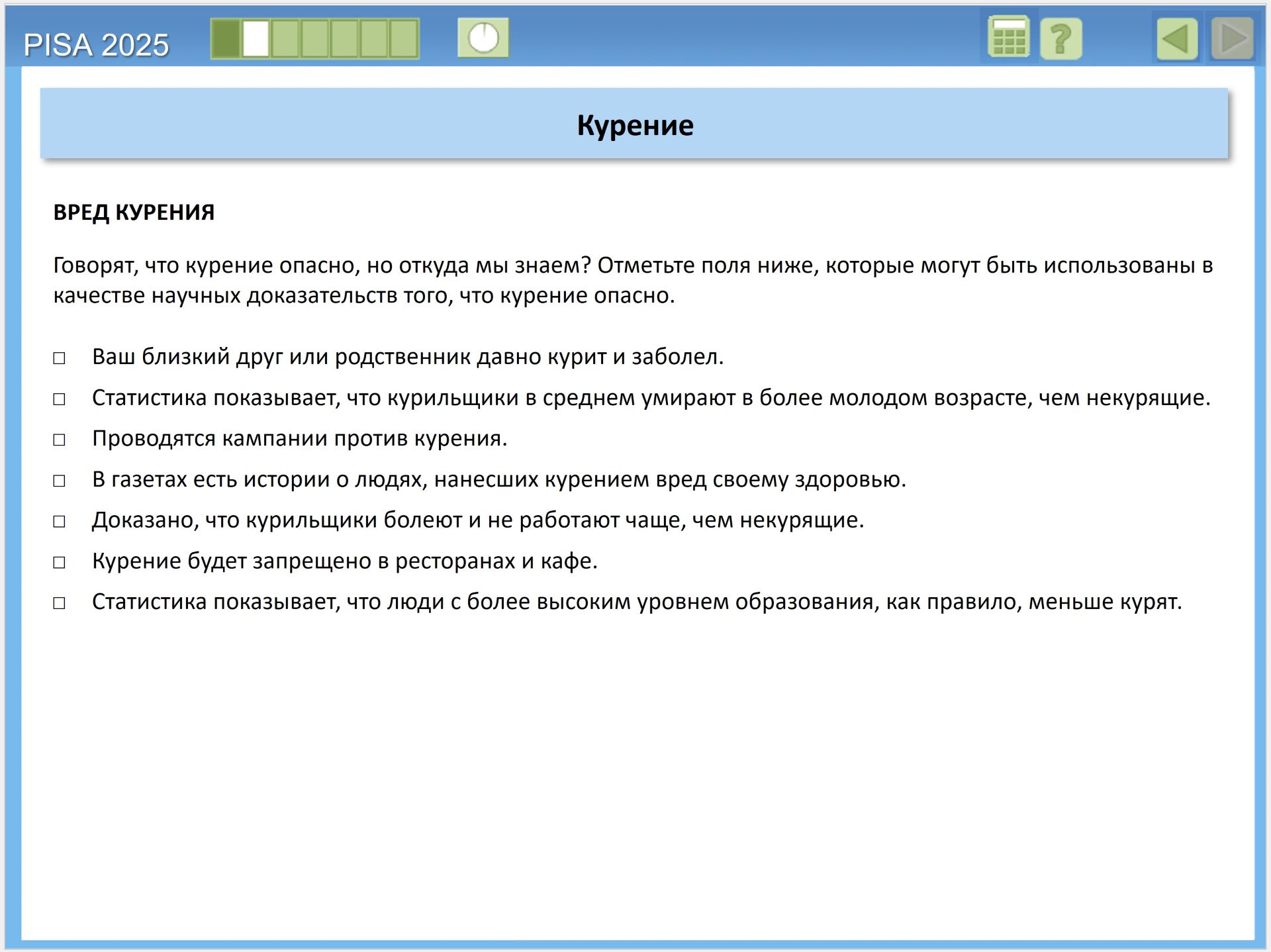The height and width of the screenshot is (952, 1271).
Task: Check the anti-smoking campaigns option
Action: pyautogui.click(x=60, y=440)
